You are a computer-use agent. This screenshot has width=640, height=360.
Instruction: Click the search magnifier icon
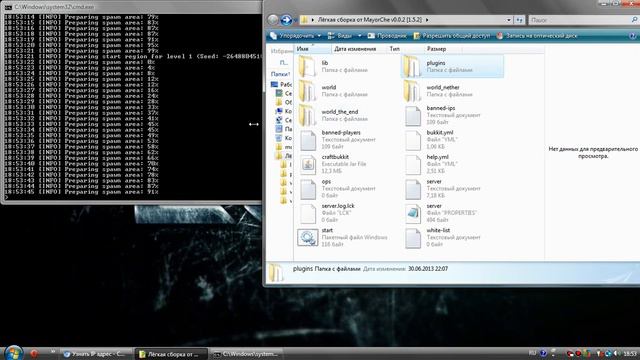[x=635, y=20]
